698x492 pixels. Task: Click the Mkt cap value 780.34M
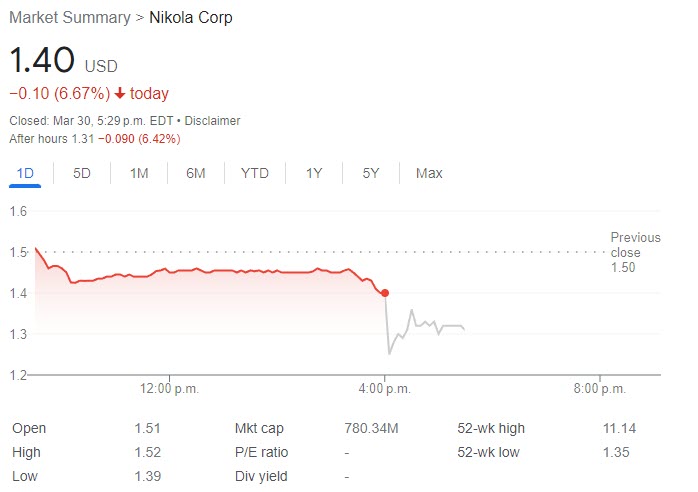click(x=371, y=429)
